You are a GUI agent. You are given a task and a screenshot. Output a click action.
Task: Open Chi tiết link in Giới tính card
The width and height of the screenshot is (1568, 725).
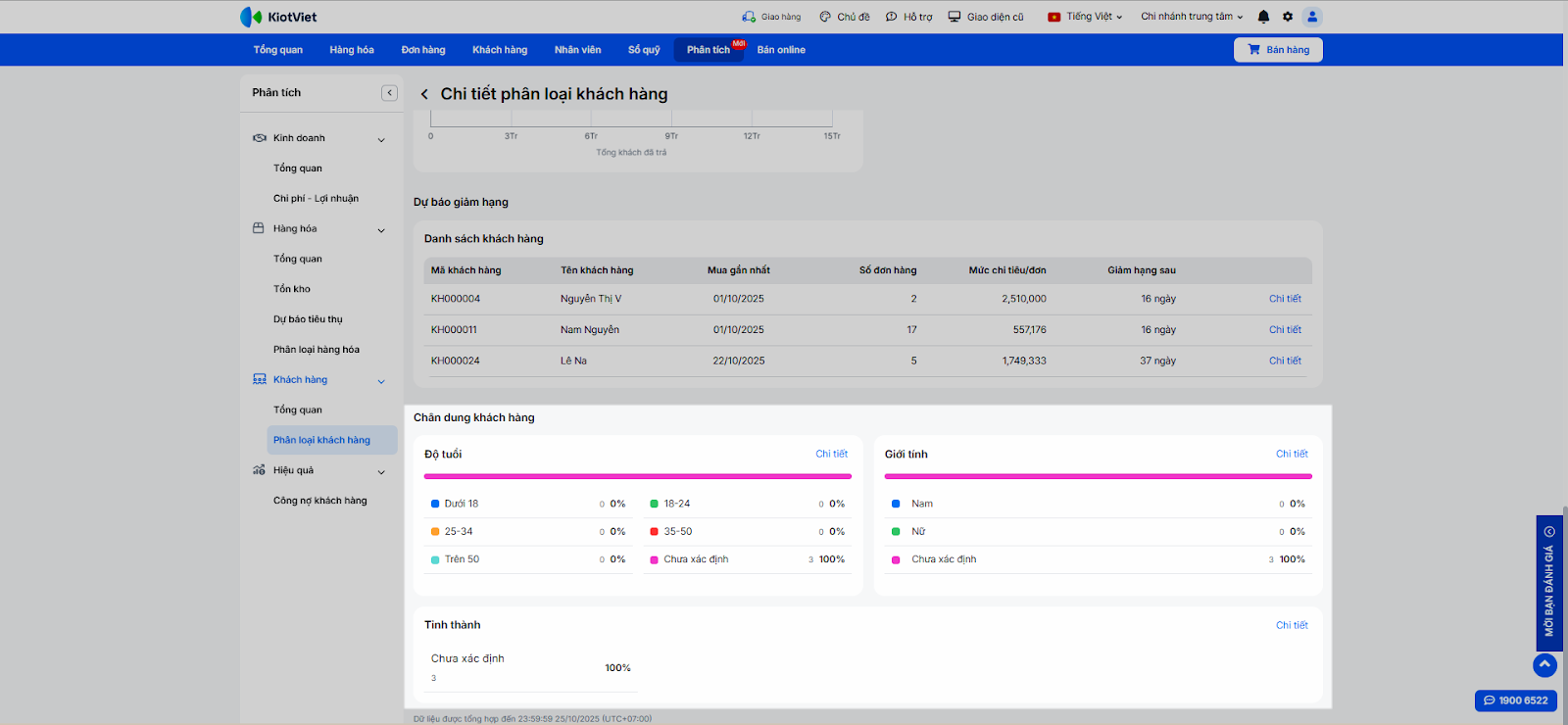click(1292, 454)
